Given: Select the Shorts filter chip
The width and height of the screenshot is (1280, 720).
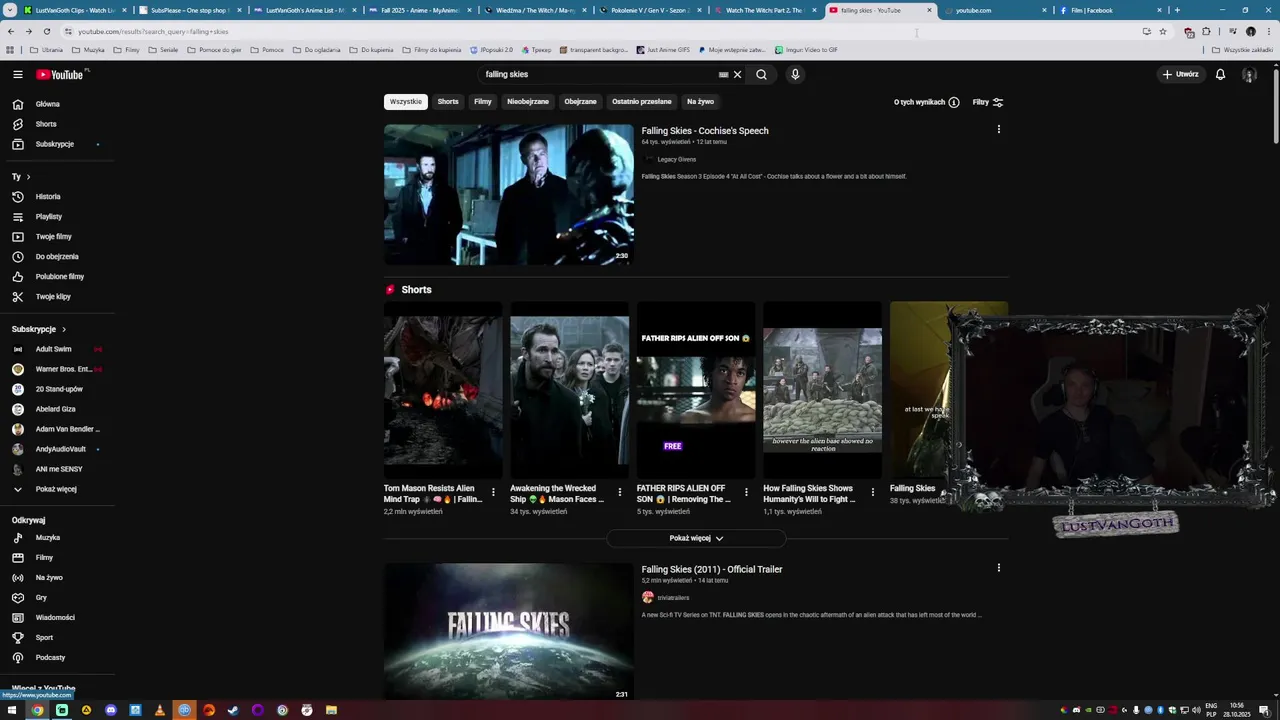Looking at the screenshot, I should (448, 101).
